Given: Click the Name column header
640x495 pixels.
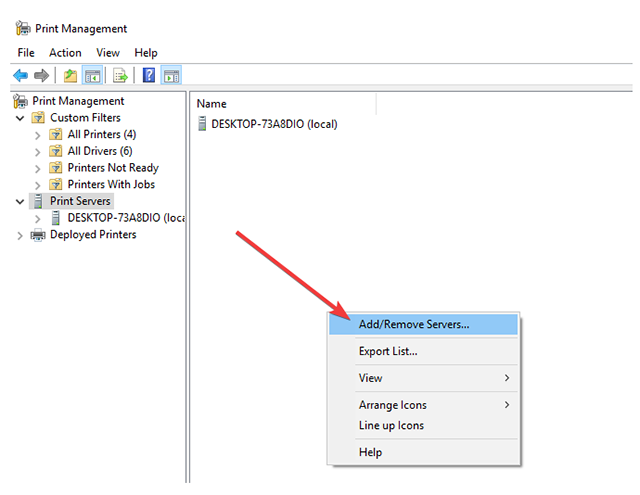Looking at the screenshot, I should 285,104.
